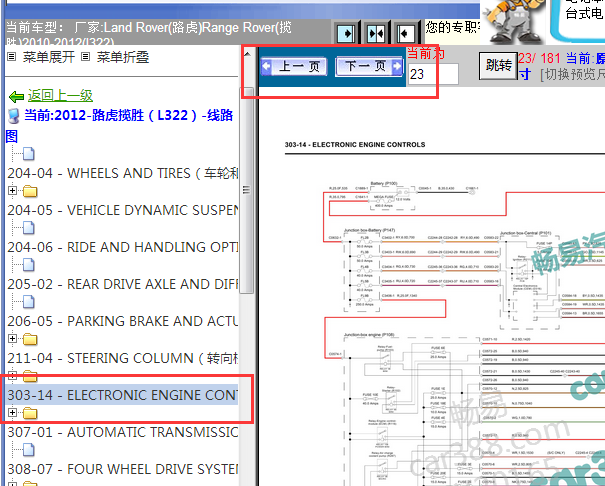605x486 pixels.
Task: Click the green back arrow icon
Action: tap(16, 96)
